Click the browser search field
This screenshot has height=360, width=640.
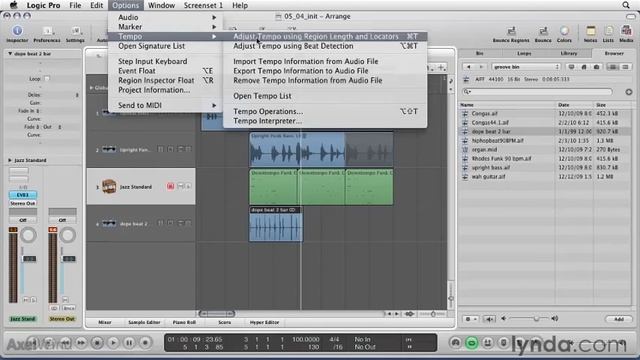[x=538, y=92]
